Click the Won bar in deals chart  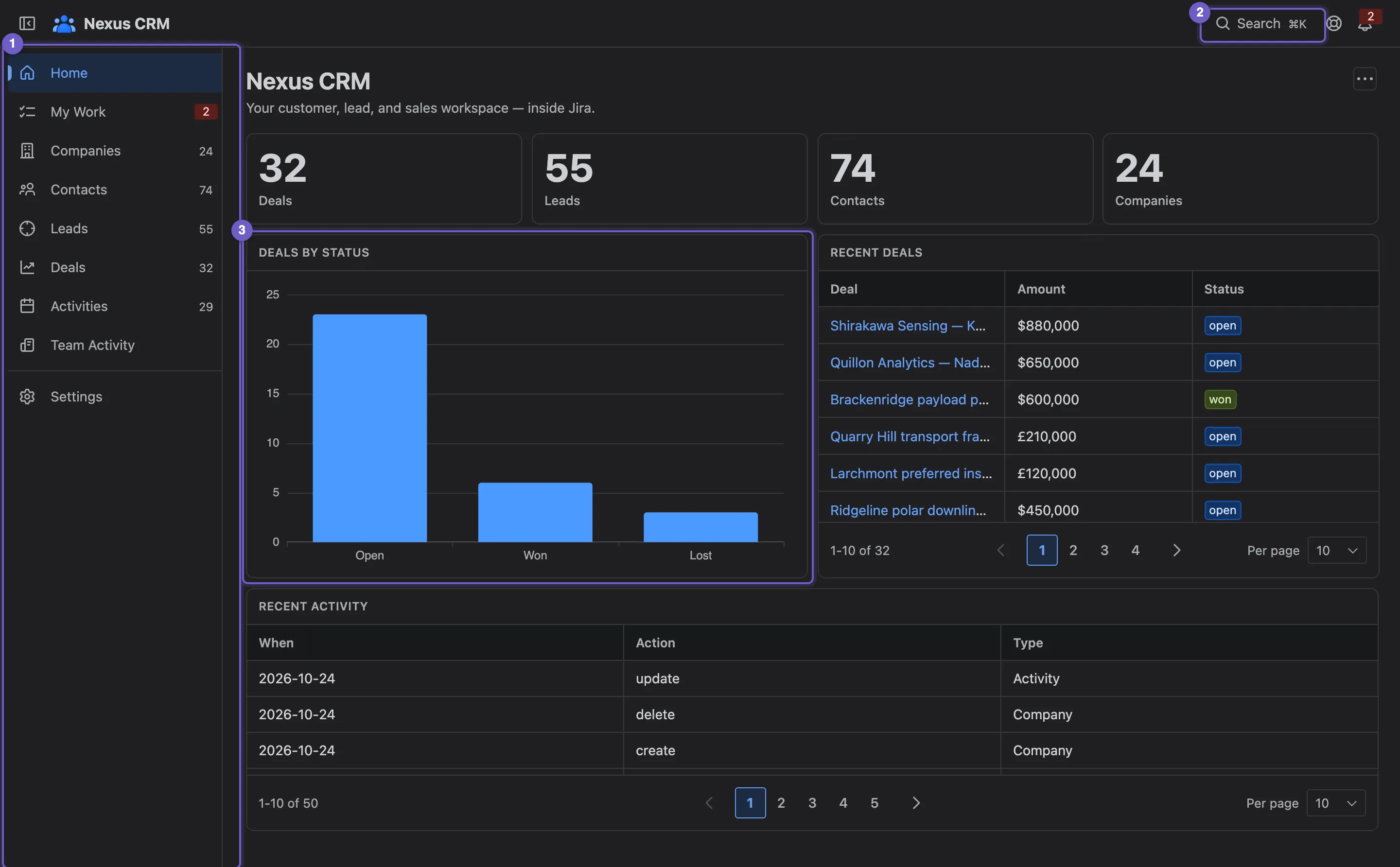point(535,513)
